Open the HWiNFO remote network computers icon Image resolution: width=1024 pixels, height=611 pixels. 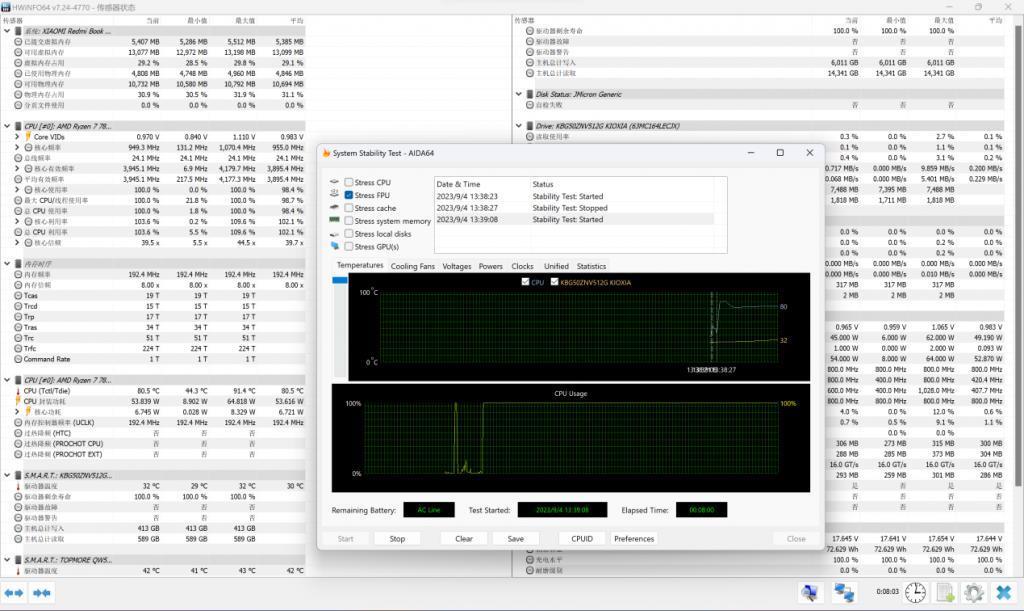click(x=844, y=593)
